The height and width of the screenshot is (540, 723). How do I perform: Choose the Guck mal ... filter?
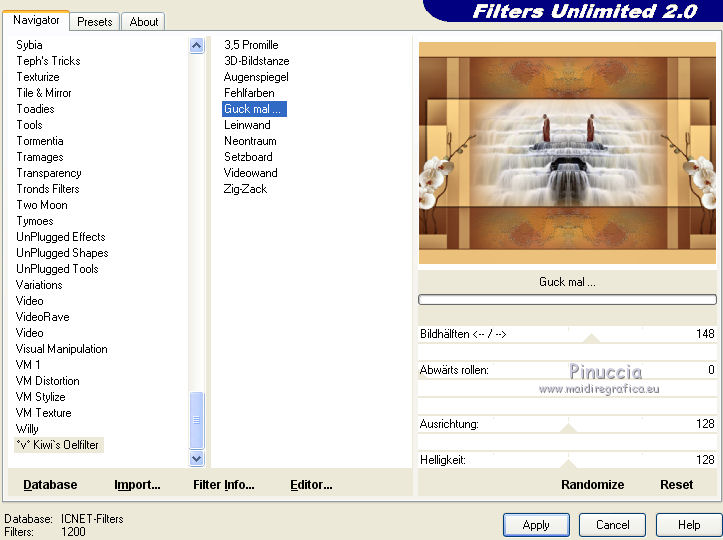pos(254,109)
